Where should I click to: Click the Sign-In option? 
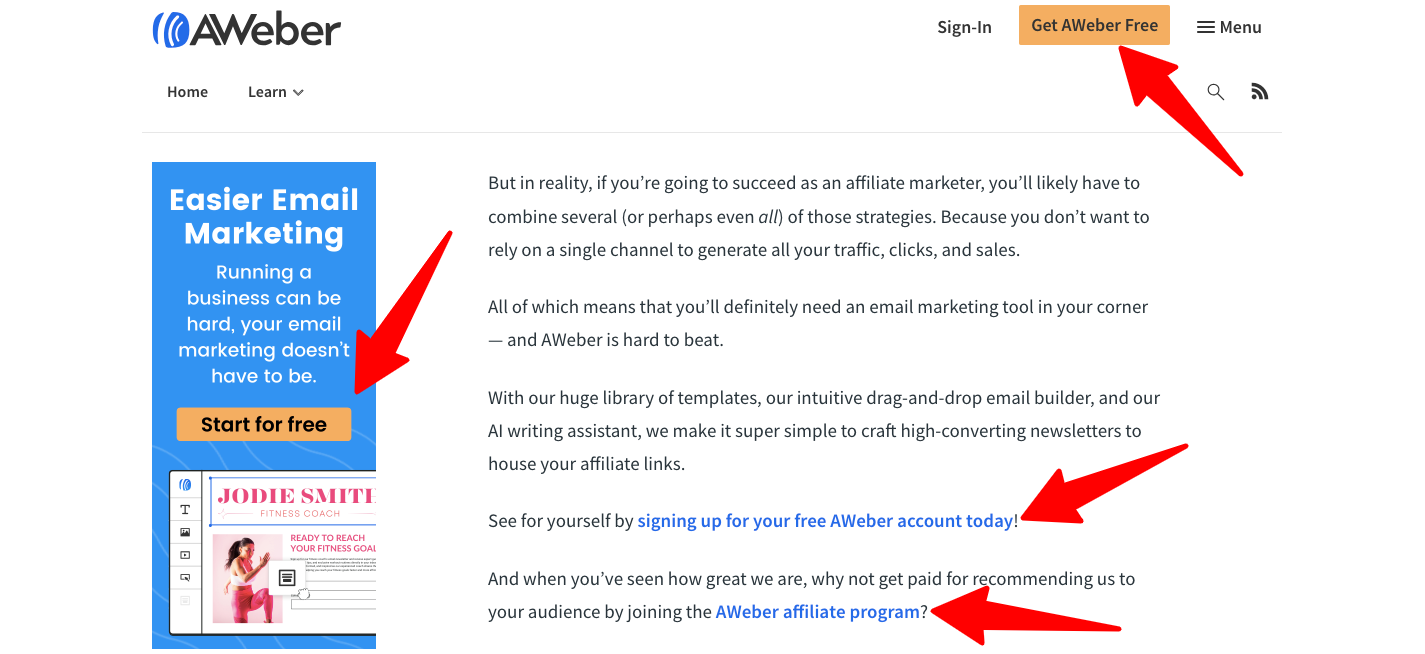pos(964,27)
